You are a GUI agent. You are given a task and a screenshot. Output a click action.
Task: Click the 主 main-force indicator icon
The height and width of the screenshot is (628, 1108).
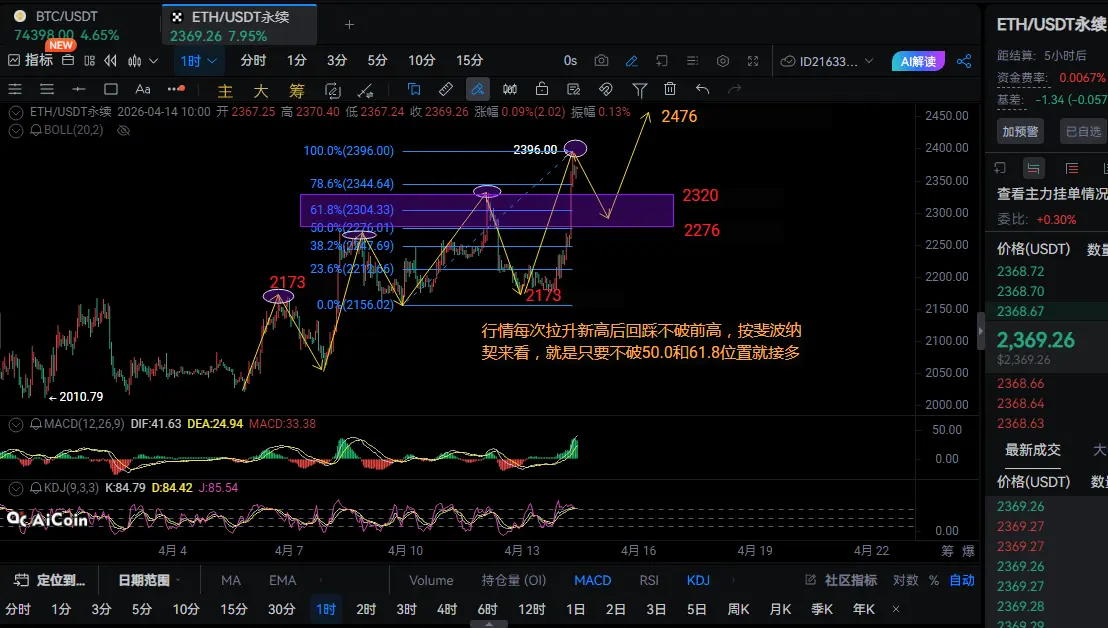pyautogui.click(x=225, y=90)
